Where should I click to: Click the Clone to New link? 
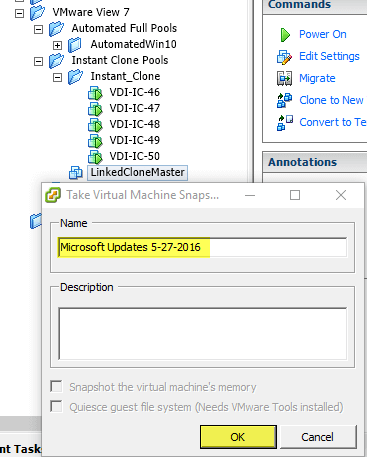[331, 100]
